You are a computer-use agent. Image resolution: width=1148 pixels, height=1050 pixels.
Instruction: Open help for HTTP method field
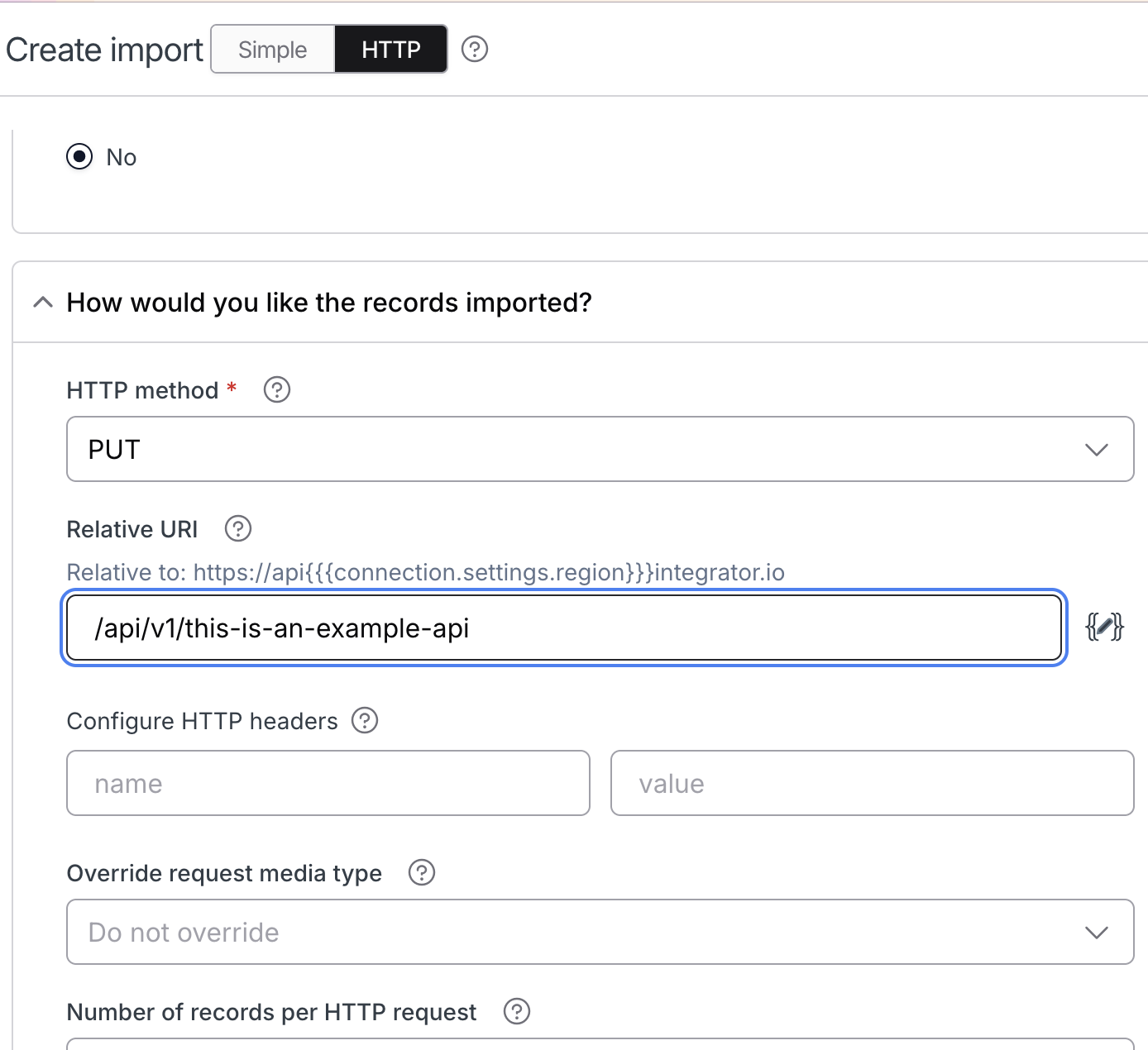coord(277,389)
